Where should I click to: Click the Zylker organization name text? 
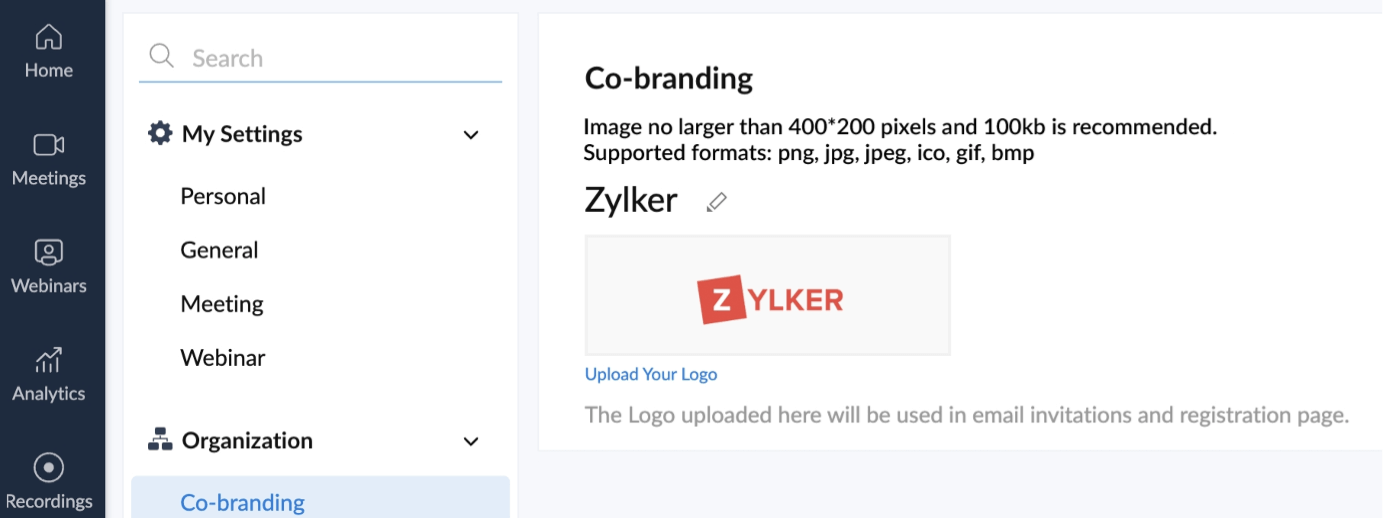pyautogui.click(x=631, y=201)
